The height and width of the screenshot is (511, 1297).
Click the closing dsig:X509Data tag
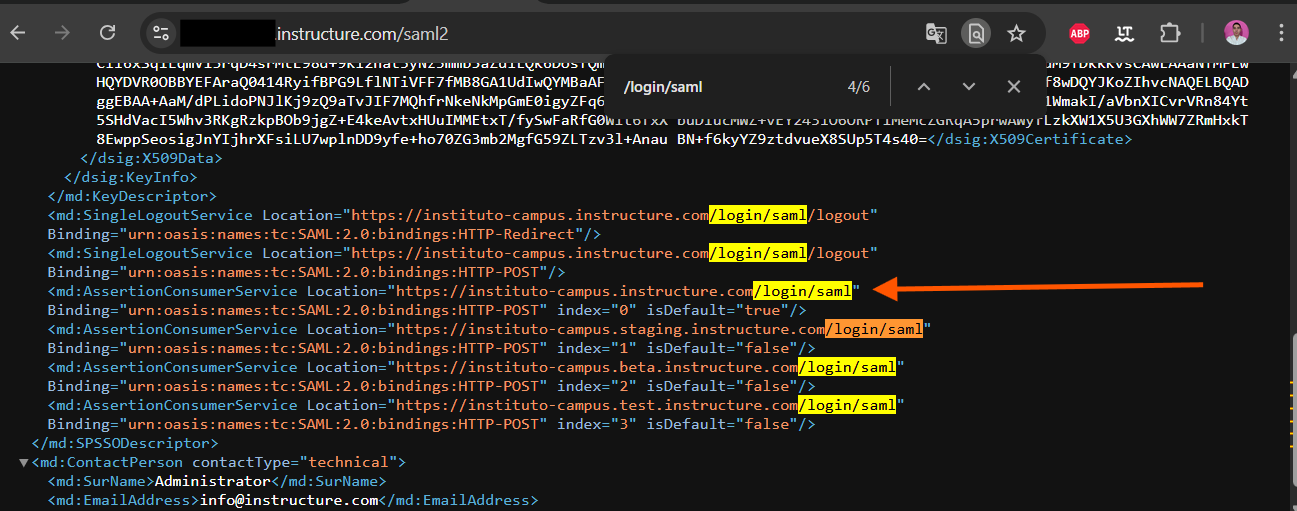tap(151, 158)
